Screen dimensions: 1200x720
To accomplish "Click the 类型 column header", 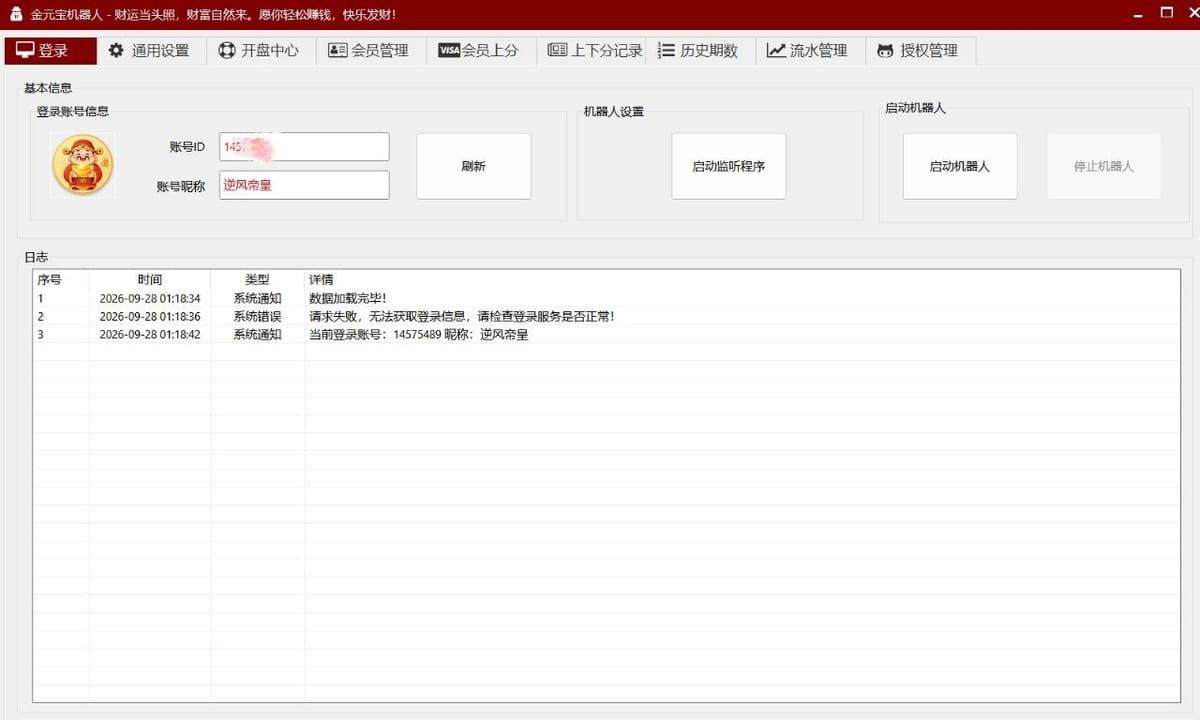I will tap(258, 280).
